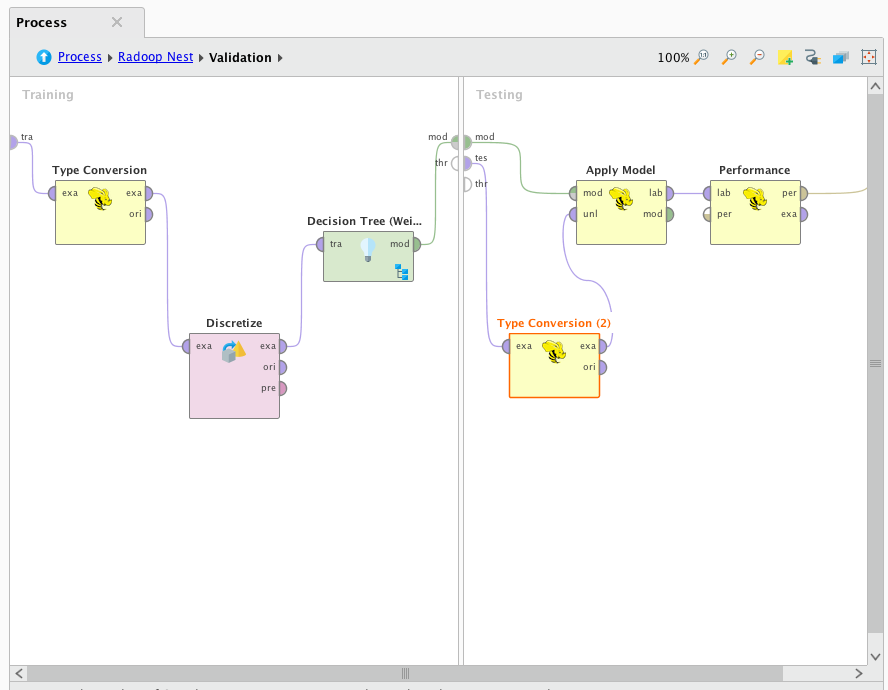This screenshot has height=690, width=888.
Task: Select the zoom out magnifier icon
Action: coord(757,57)
